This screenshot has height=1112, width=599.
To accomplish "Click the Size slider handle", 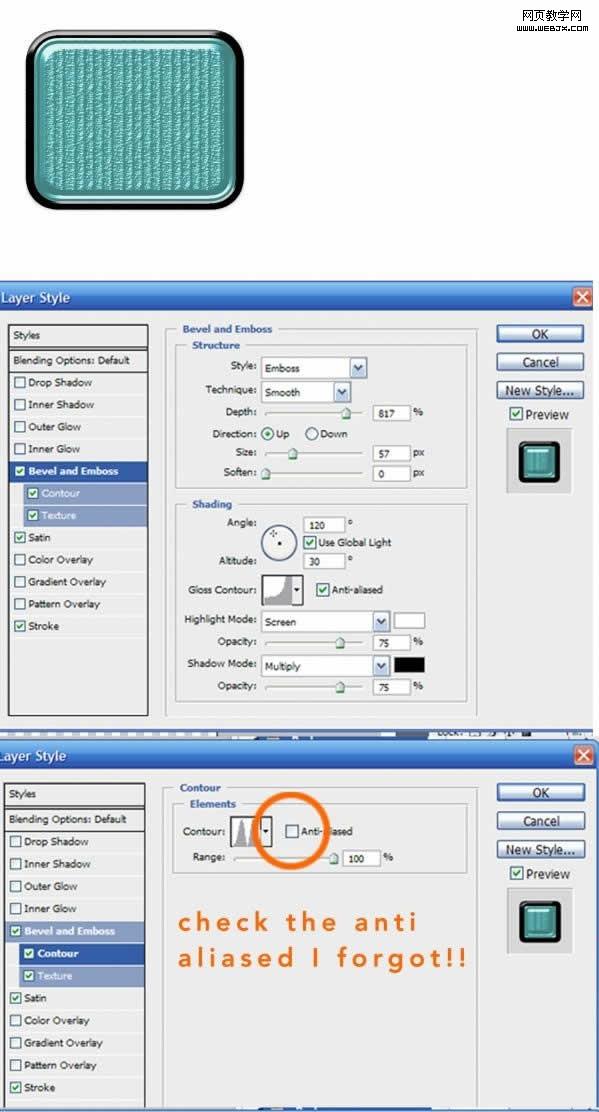I will tap(292, 453).
